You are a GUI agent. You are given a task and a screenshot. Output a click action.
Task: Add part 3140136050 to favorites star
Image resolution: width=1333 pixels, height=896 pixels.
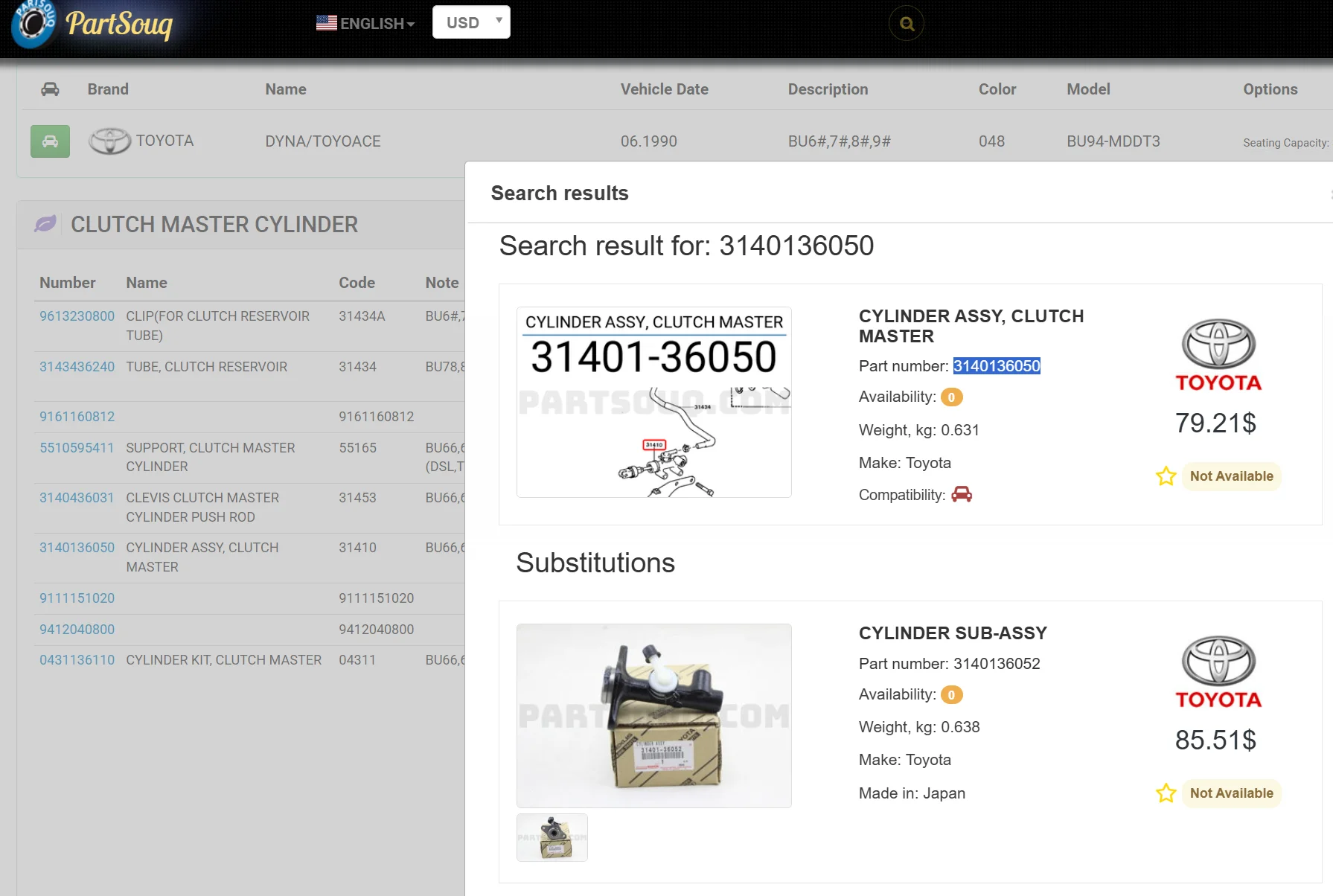(x=1166, y=476)
